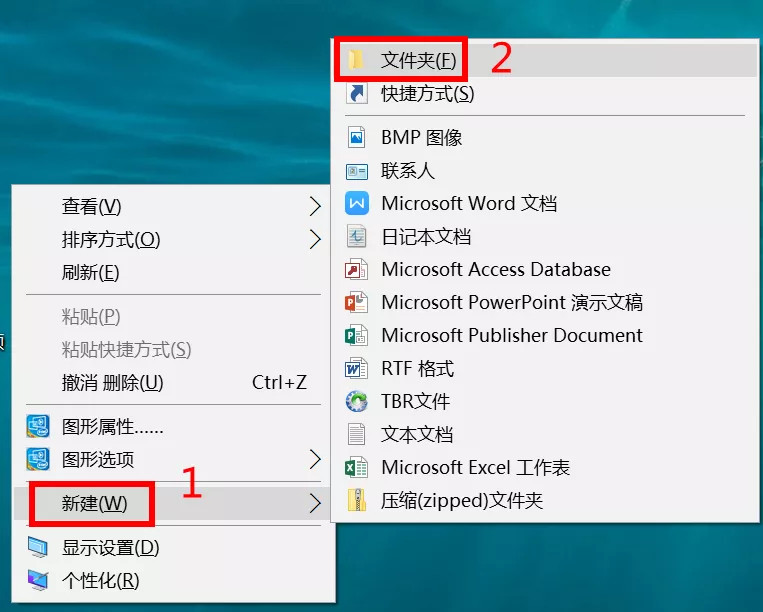Expand the 图形选项 submenu arrow
The width and height of the screenshot is (763, 612).
315,459
